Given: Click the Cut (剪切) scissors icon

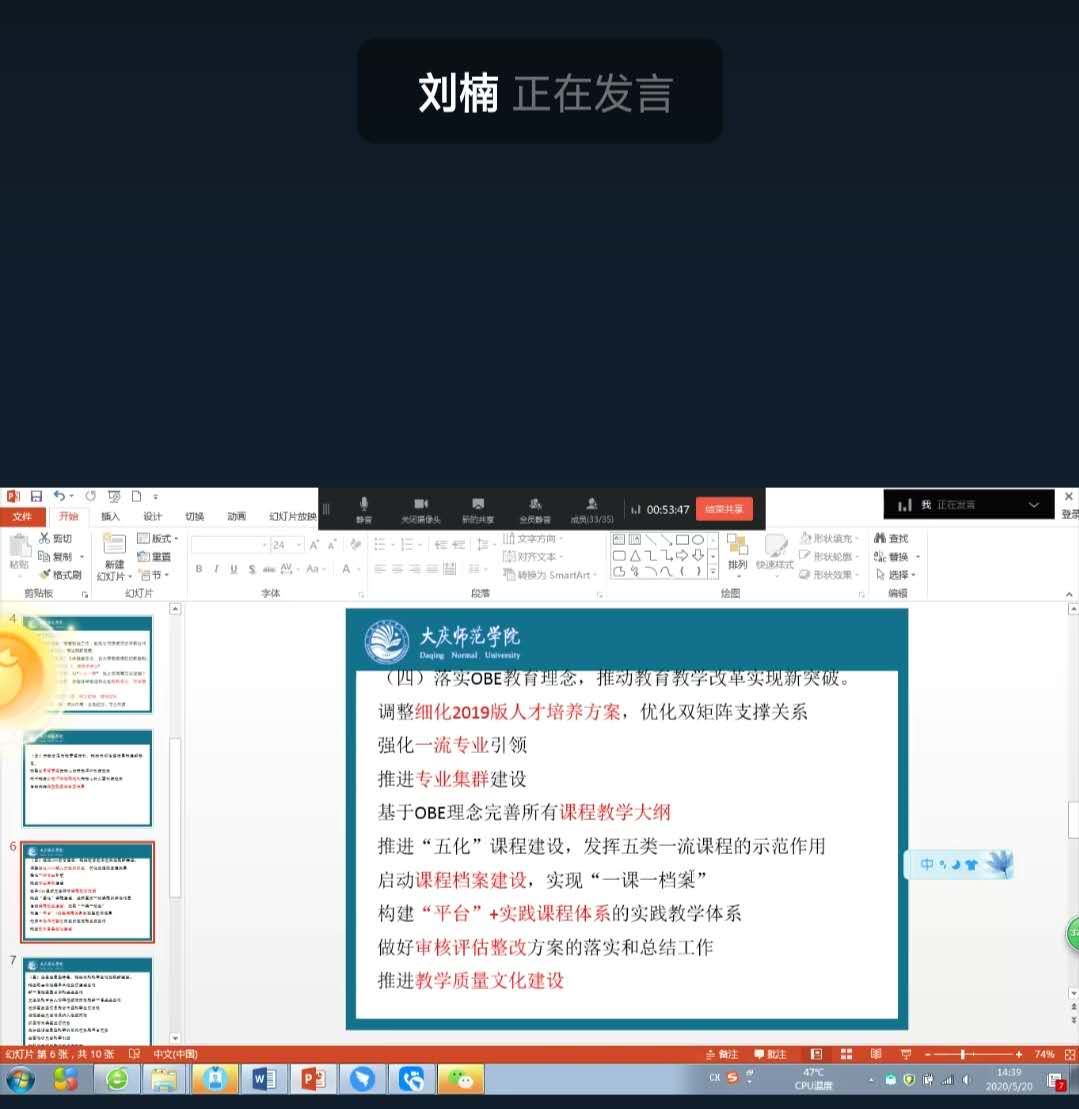Looking at the screenshot, I should point(45,539).
